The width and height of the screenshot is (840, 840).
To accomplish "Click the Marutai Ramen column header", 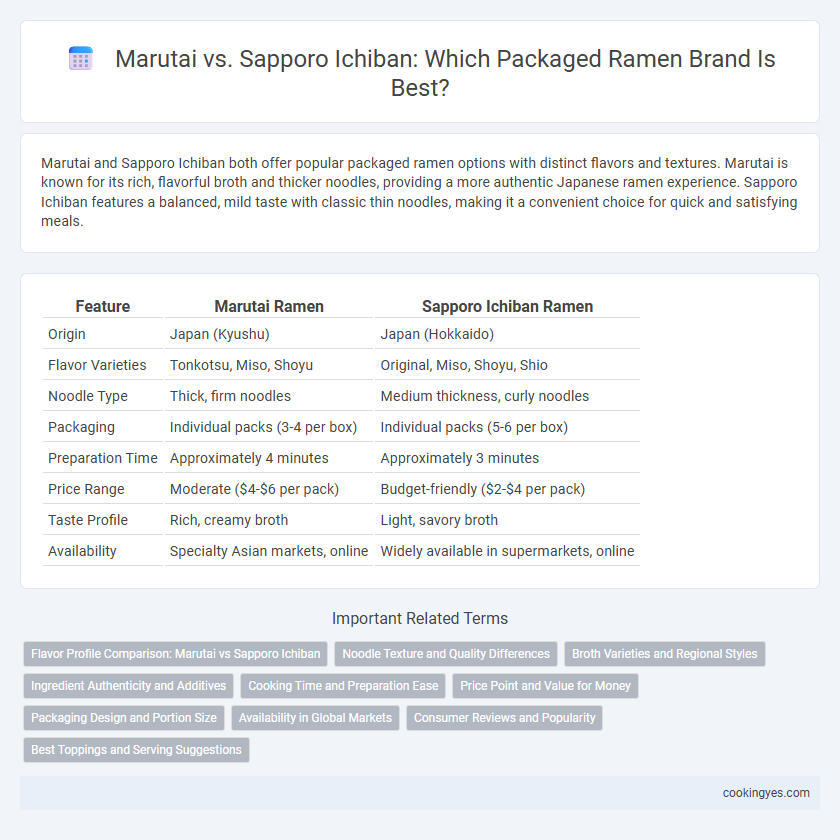I will [269, 306].
